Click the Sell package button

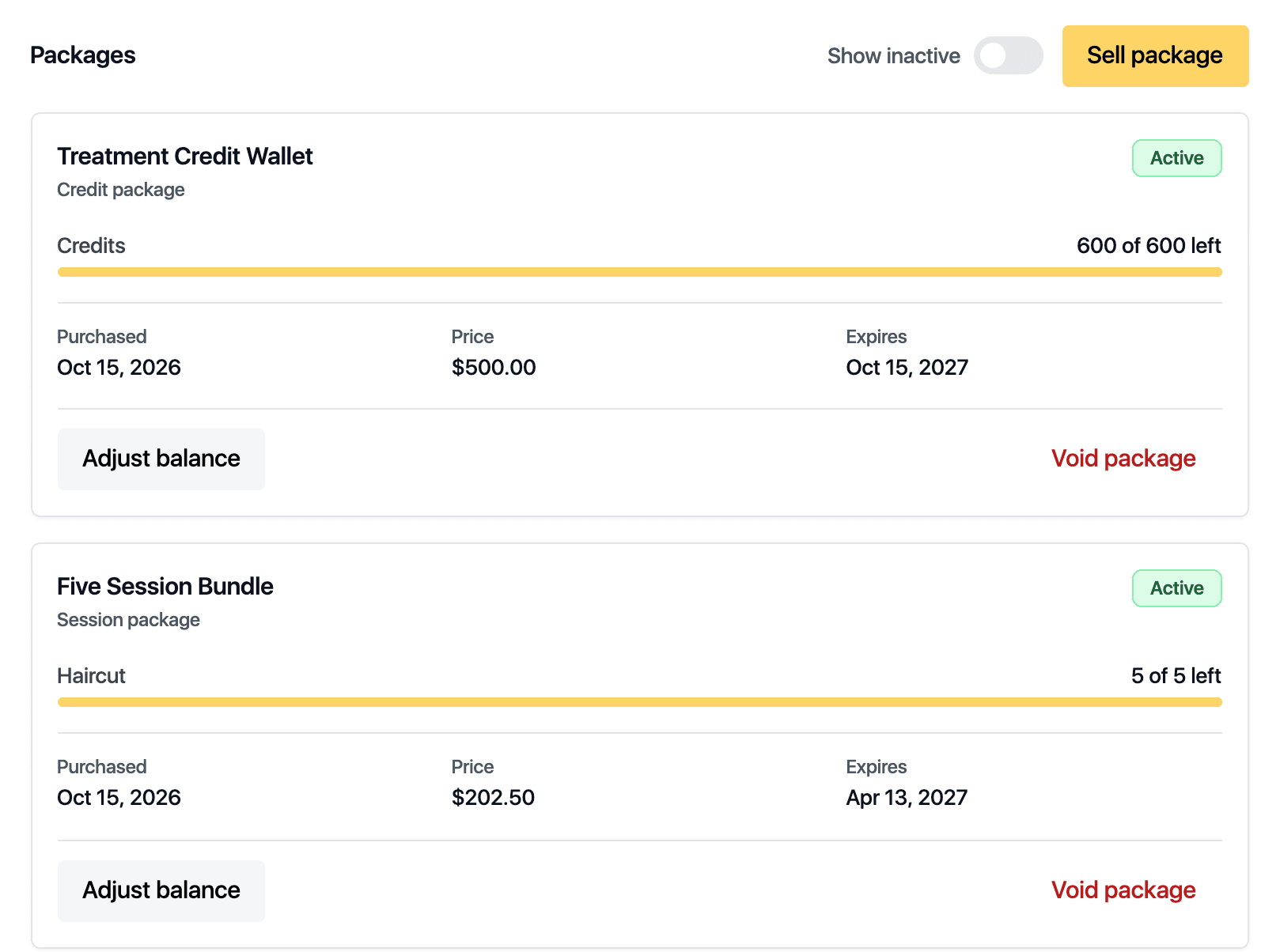pos(1155,55)
